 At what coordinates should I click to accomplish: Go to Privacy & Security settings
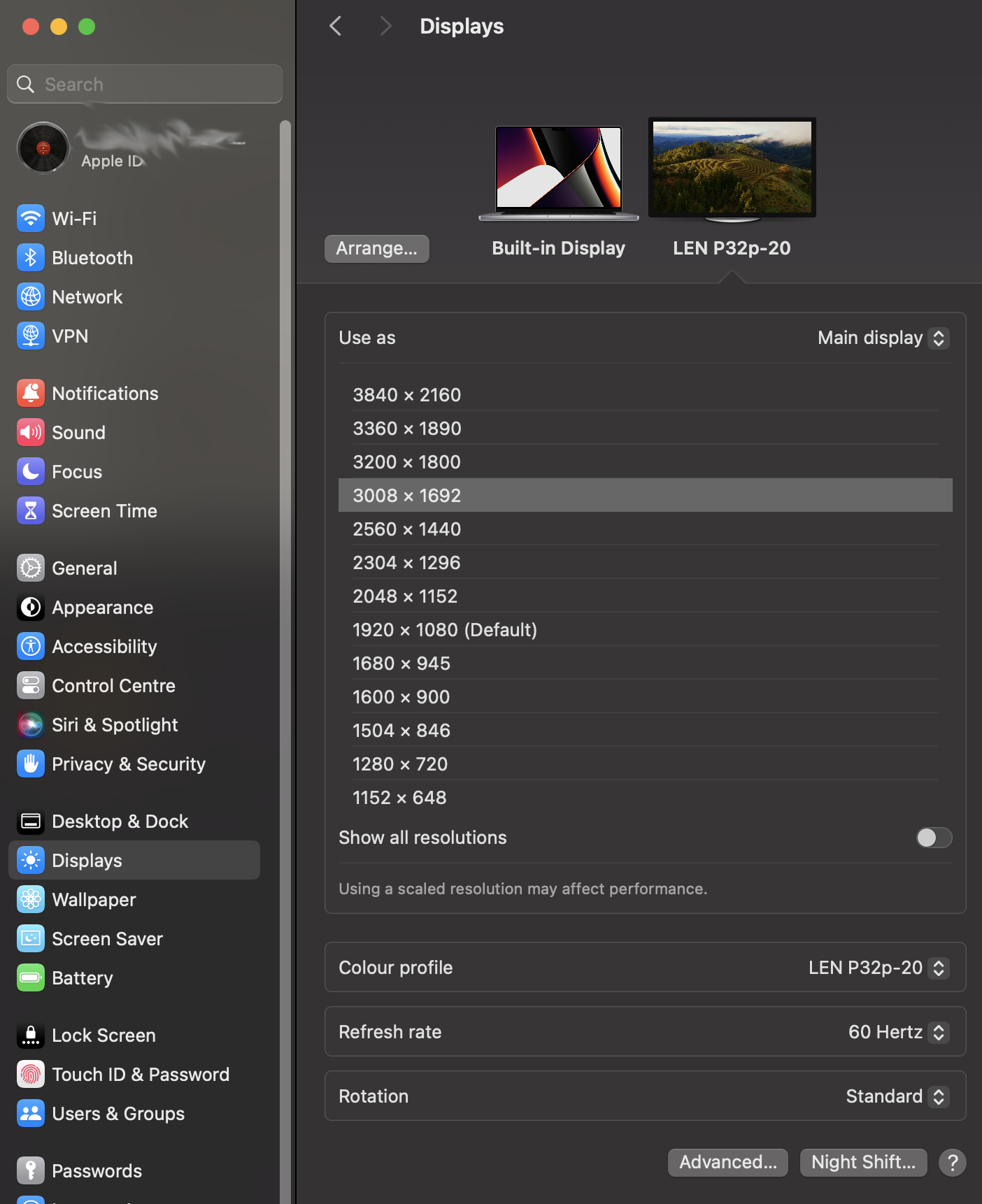[129, 764]
